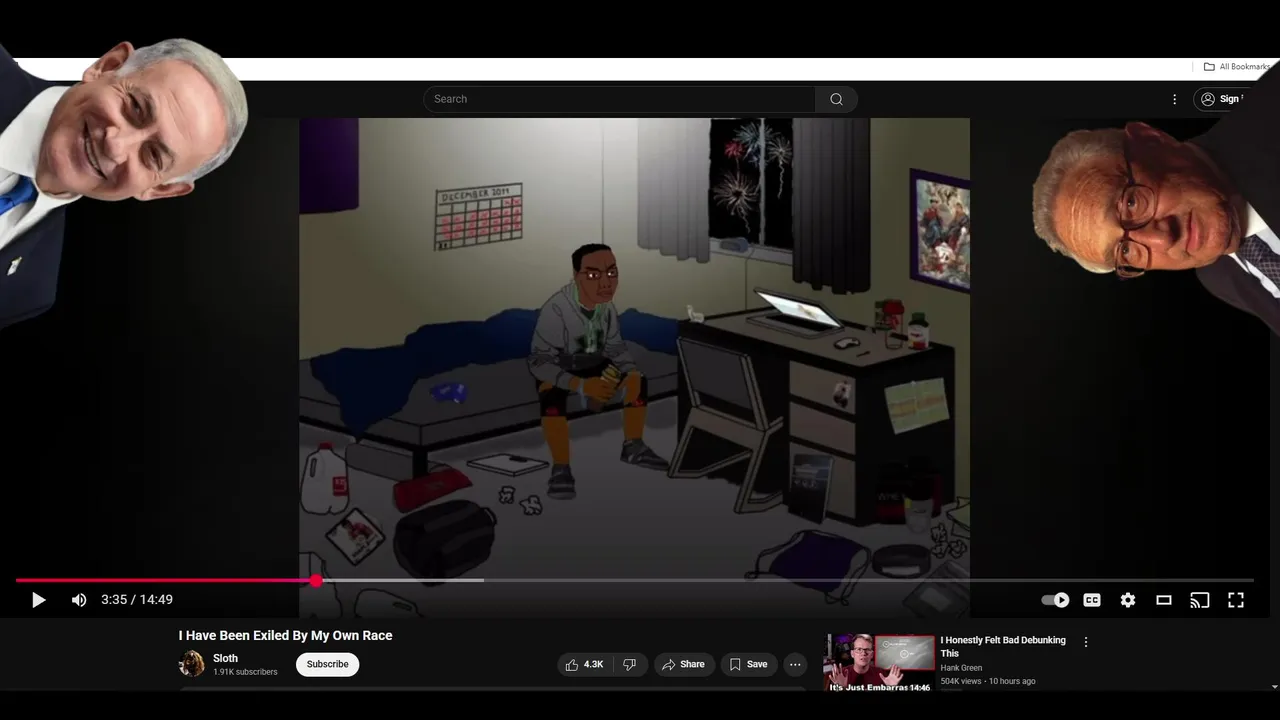Cast video to another device
Image resolution: width=1280 pixels, height=720 pixels.
click(x=1200, y=600)
